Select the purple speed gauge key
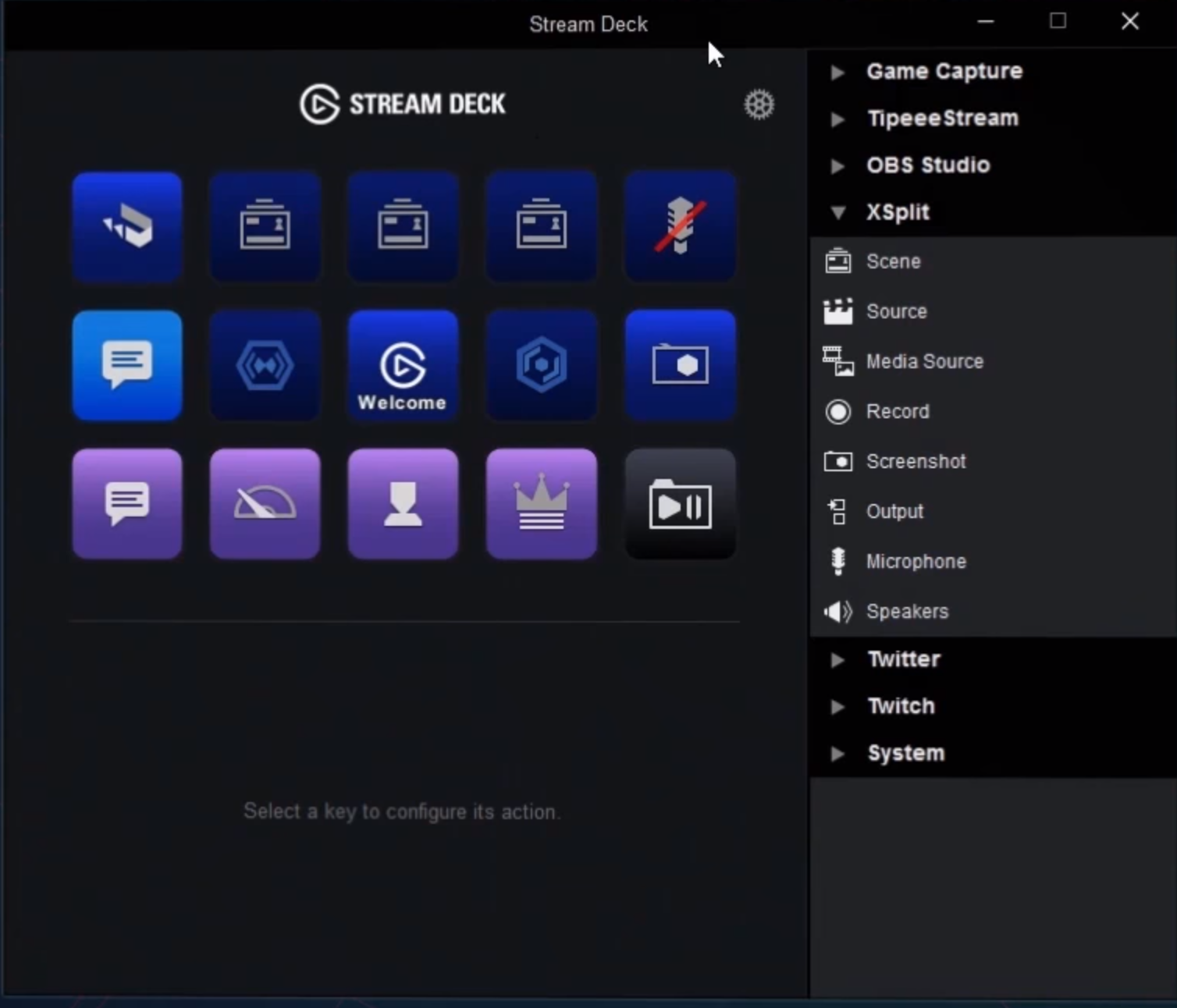This screenshot has height=1008, width=1177. point(265,504)
